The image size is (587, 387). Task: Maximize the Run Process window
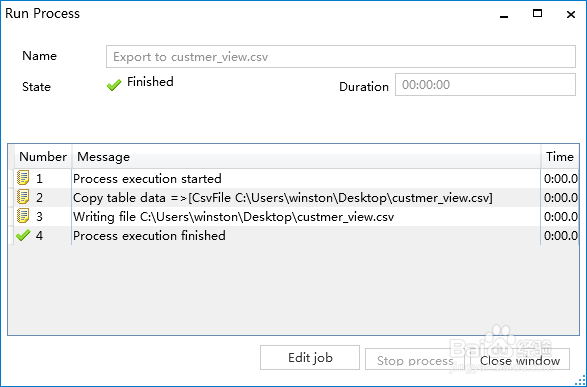tap(537, 14)
